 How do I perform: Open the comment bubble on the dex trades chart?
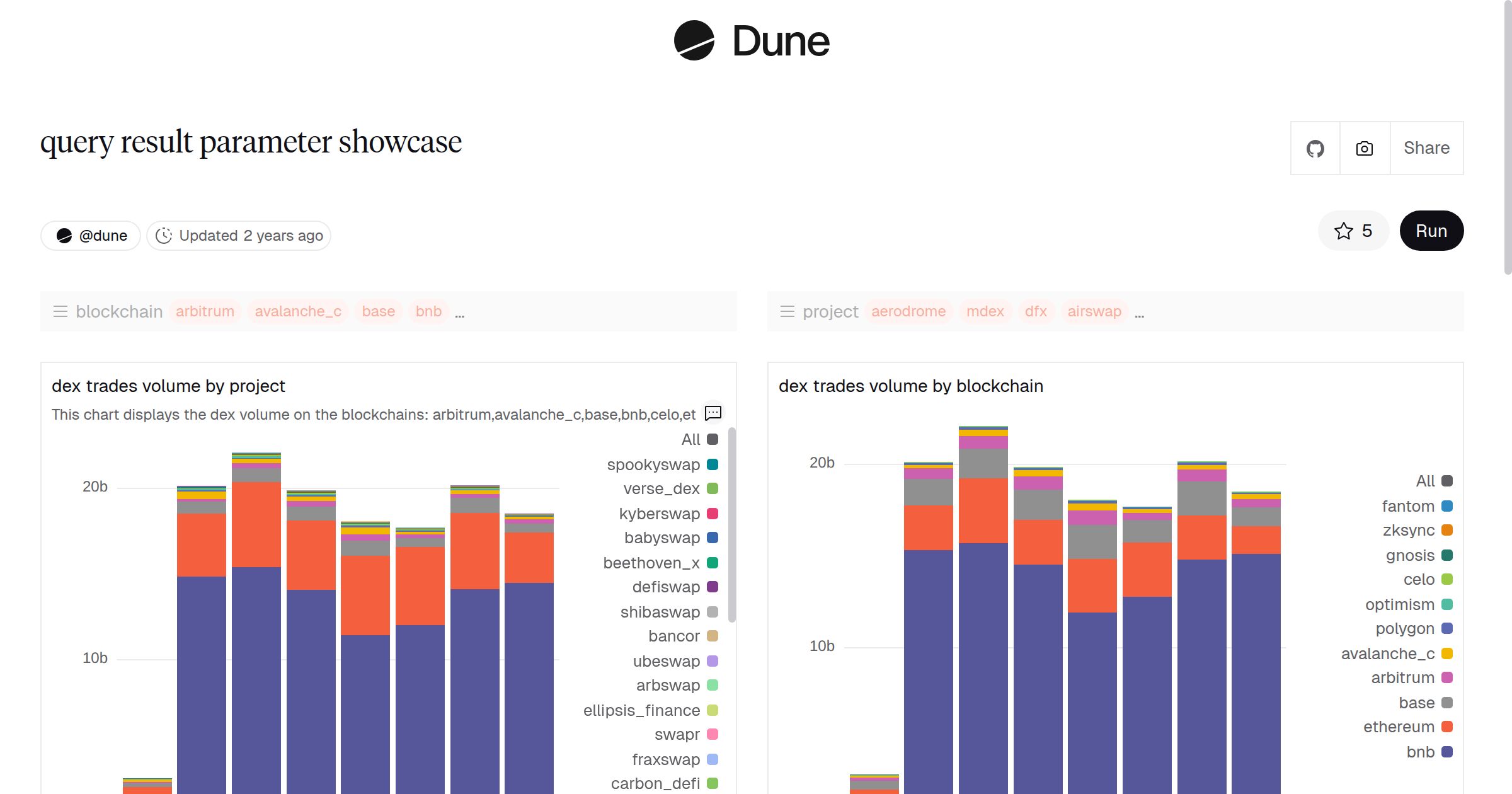(713, 413)
